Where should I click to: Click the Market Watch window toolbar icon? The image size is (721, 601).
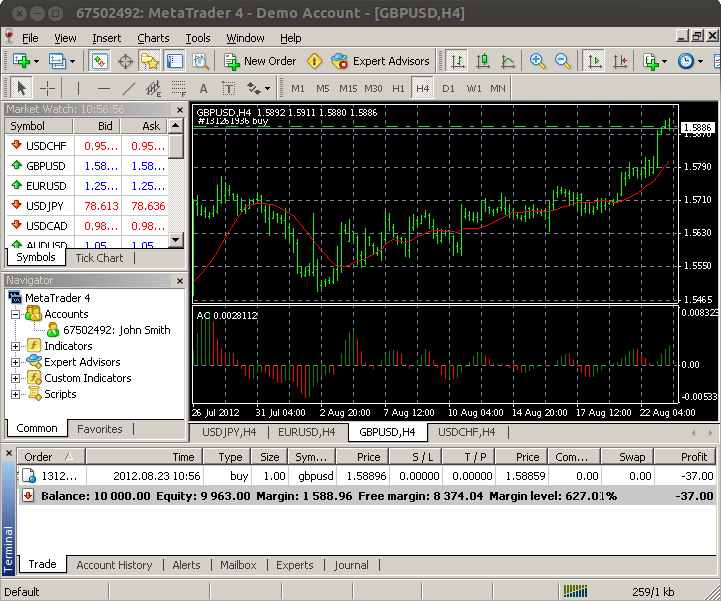pos(100,61)
